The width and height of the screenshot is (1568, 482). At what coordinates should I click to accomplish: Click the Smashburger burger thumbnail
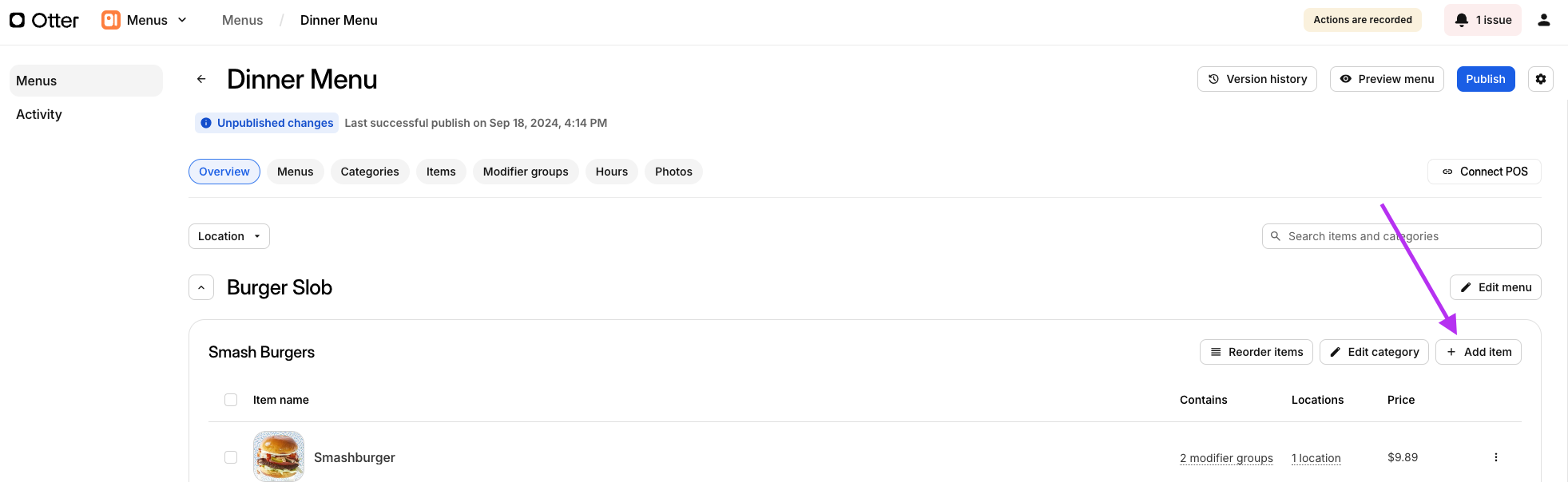coord(279,456)
